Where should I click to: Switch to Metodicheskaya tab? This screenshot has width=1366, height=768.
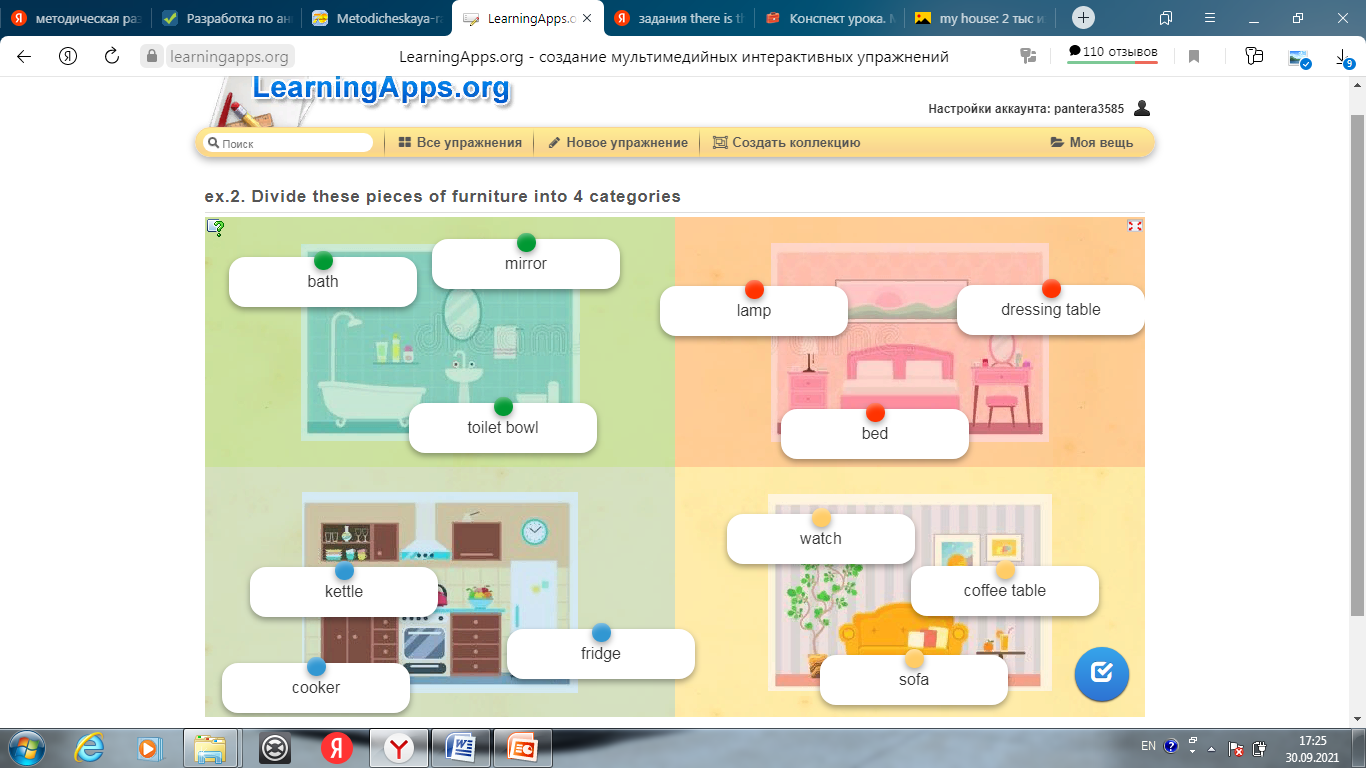click(x=376, y=18)
